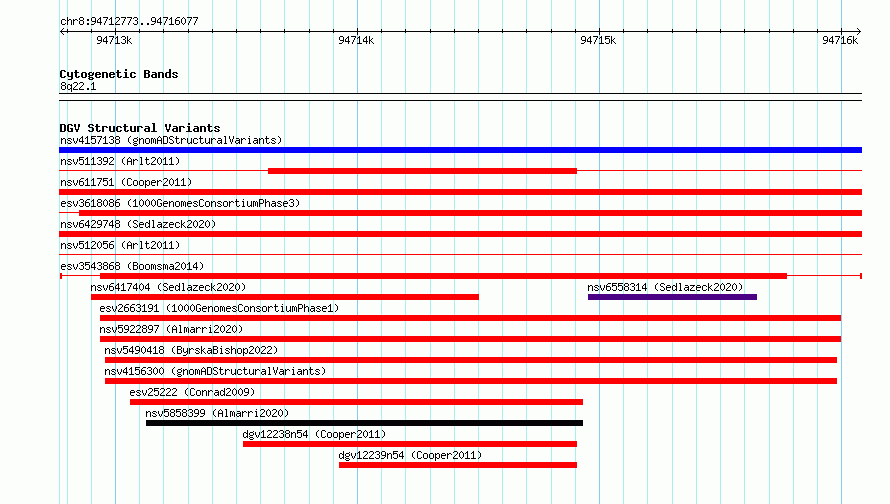Viewport: 890px width, 504px height.
Task: Open nsv512056 (Arlt2011) label
Action: tap(120, 245)
